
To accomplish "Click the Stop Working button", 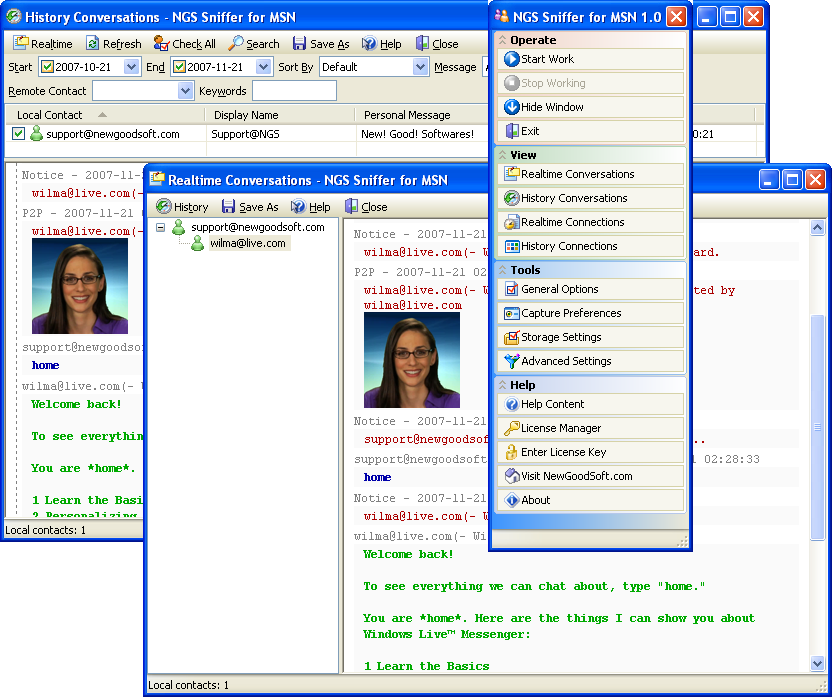I will pos(591,83).
